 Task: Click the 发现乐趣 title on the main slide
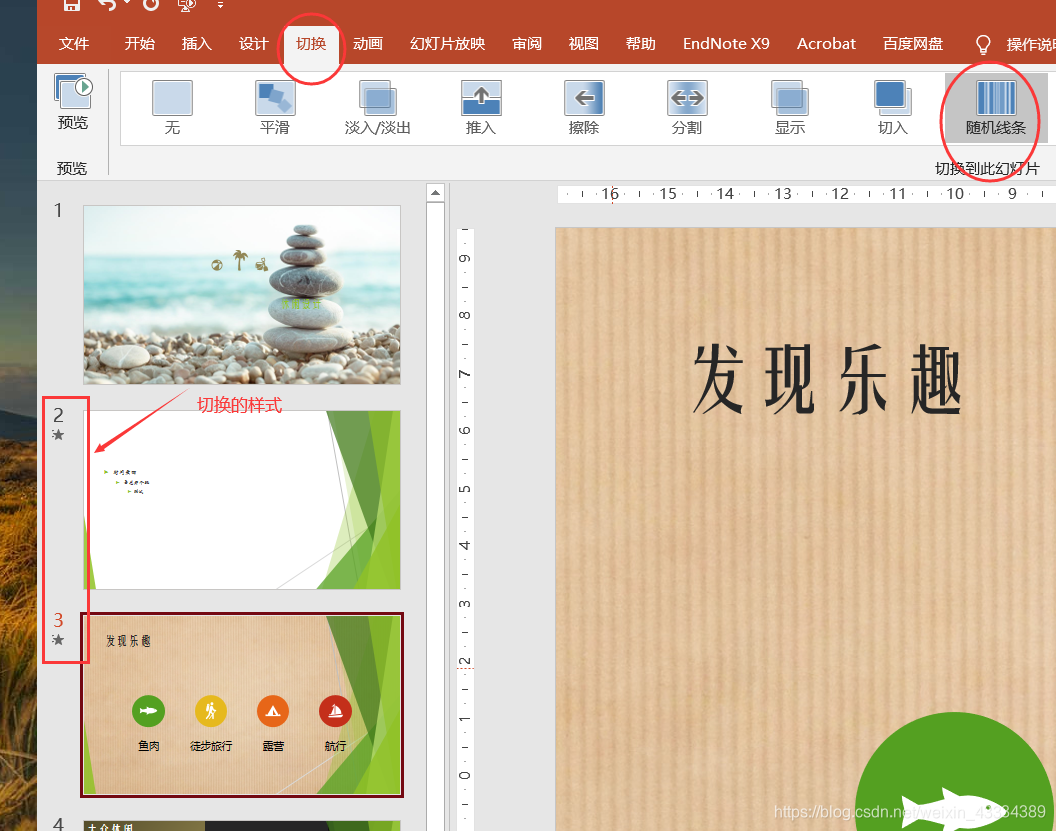827,378
